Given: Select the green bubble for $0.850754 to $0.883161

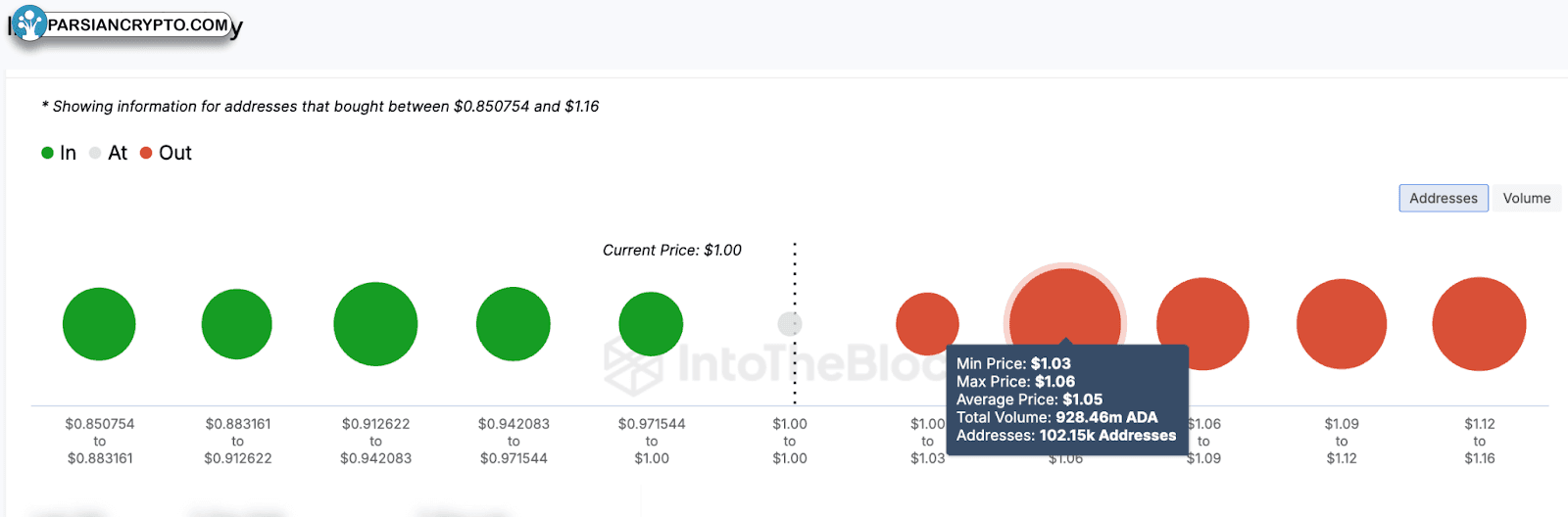Looking at the screenshot, I should click(99, 324).
